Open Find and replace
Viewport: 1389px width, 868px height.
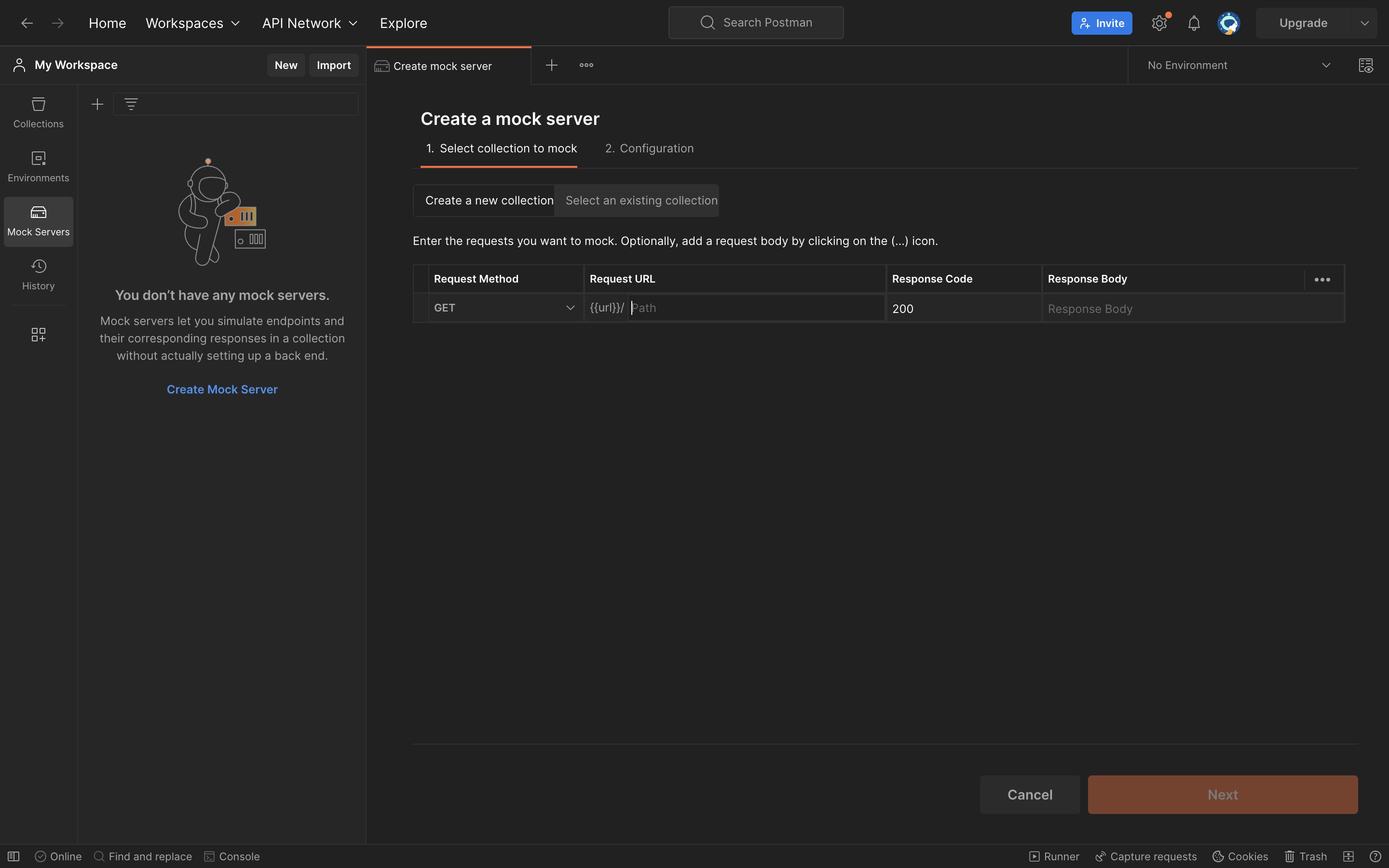tap(142, 856)
